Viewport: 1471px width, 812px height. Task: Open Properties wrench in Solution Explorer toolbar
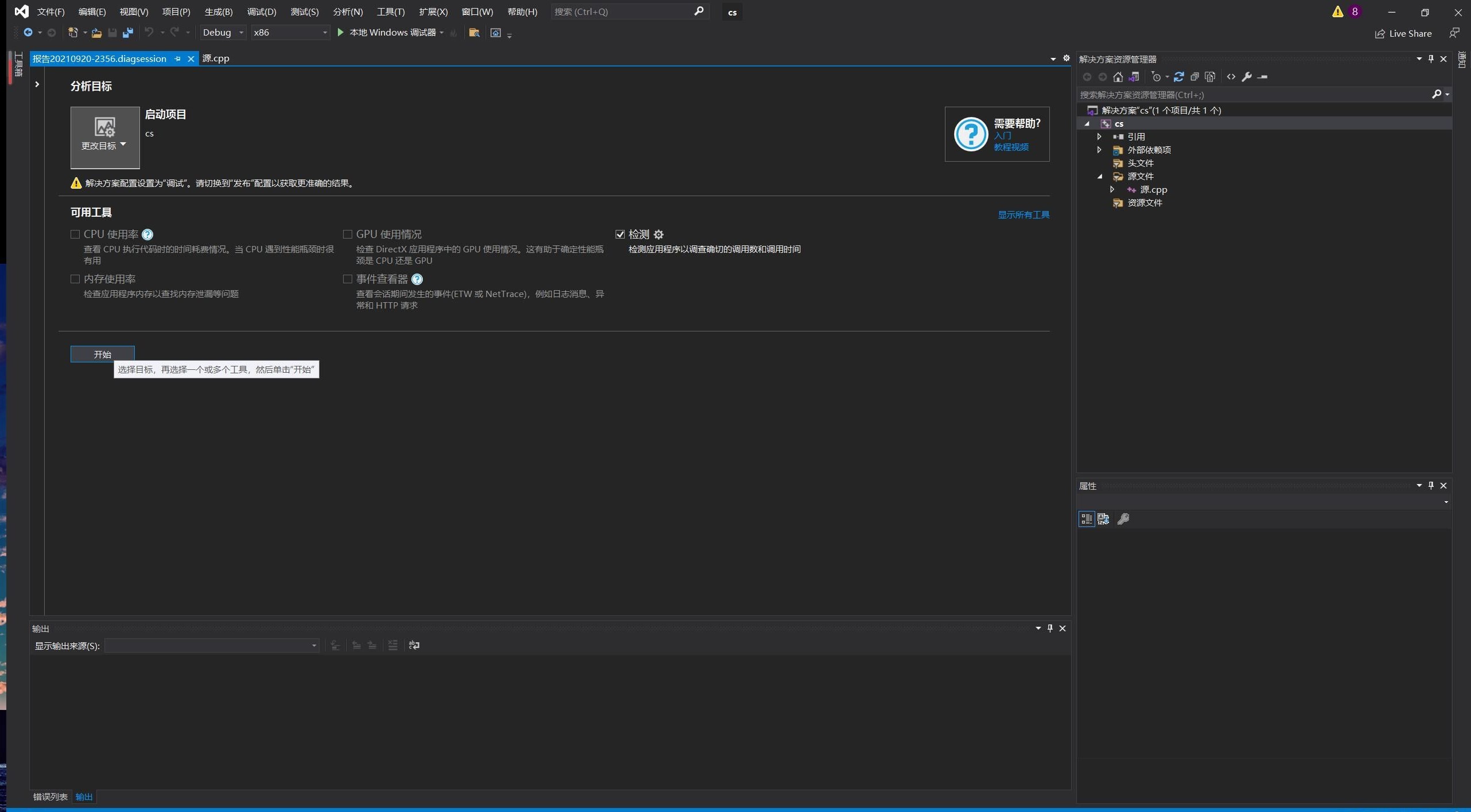point(1247,77)
